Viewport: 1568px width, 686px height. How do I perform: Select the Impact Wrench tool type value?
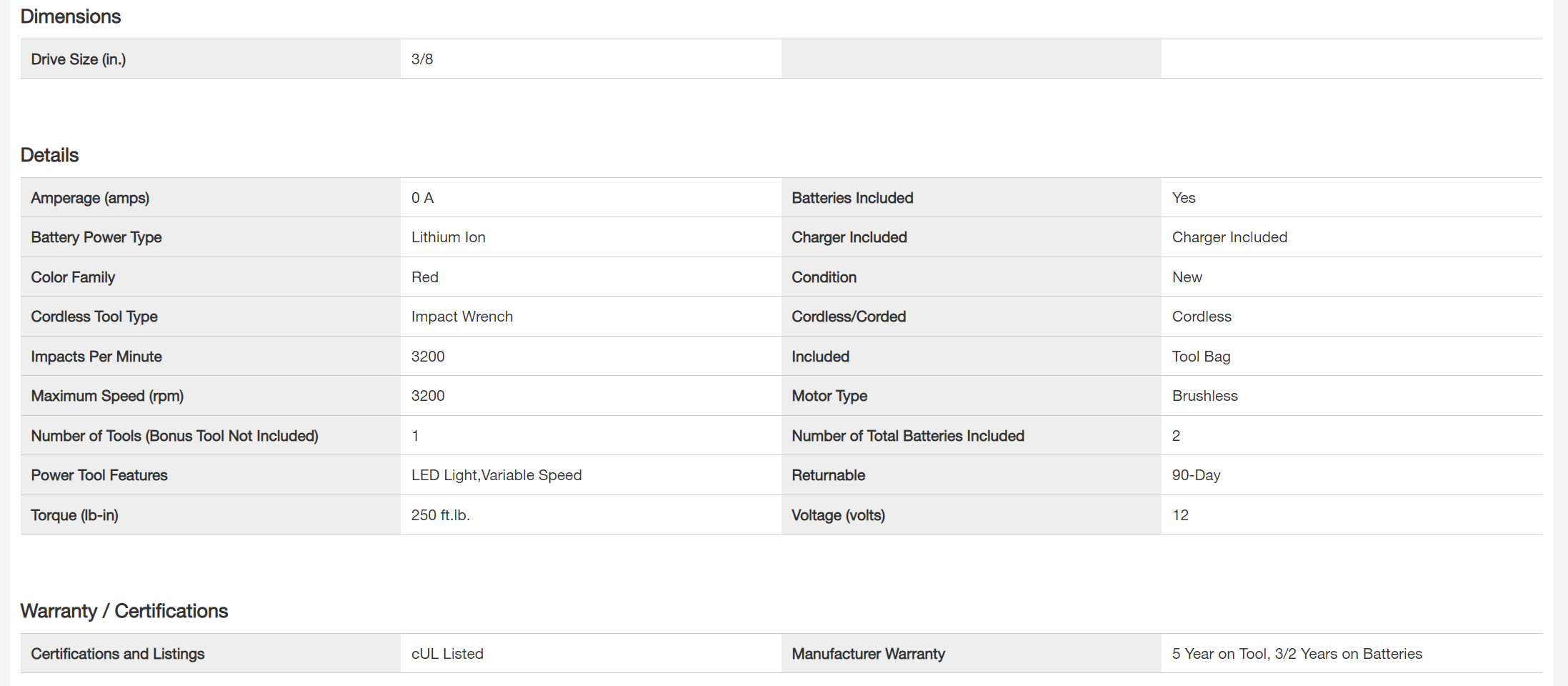click(x=461, y=317)
